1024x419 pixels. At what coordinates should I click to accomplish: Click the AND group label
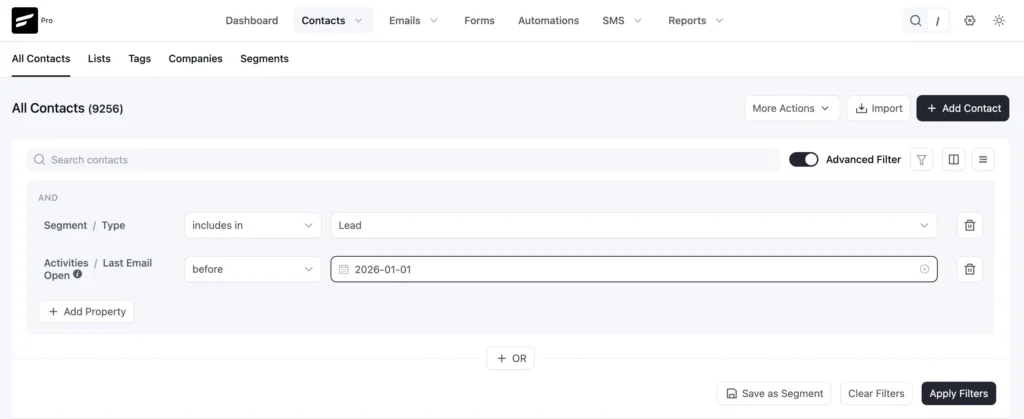click(x=48, y=198)
